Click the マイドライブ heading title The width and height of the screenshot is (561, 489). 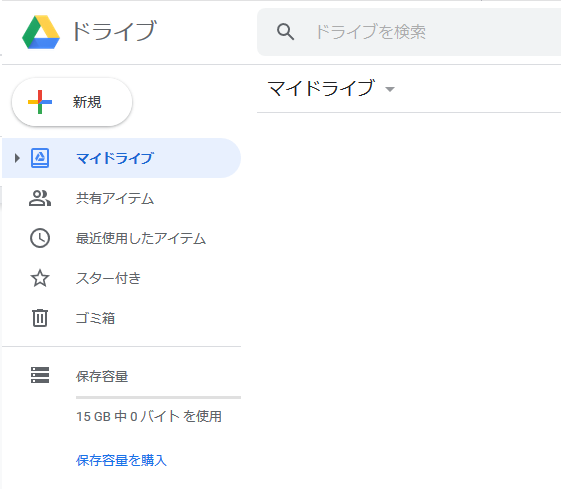click(321, 88)
